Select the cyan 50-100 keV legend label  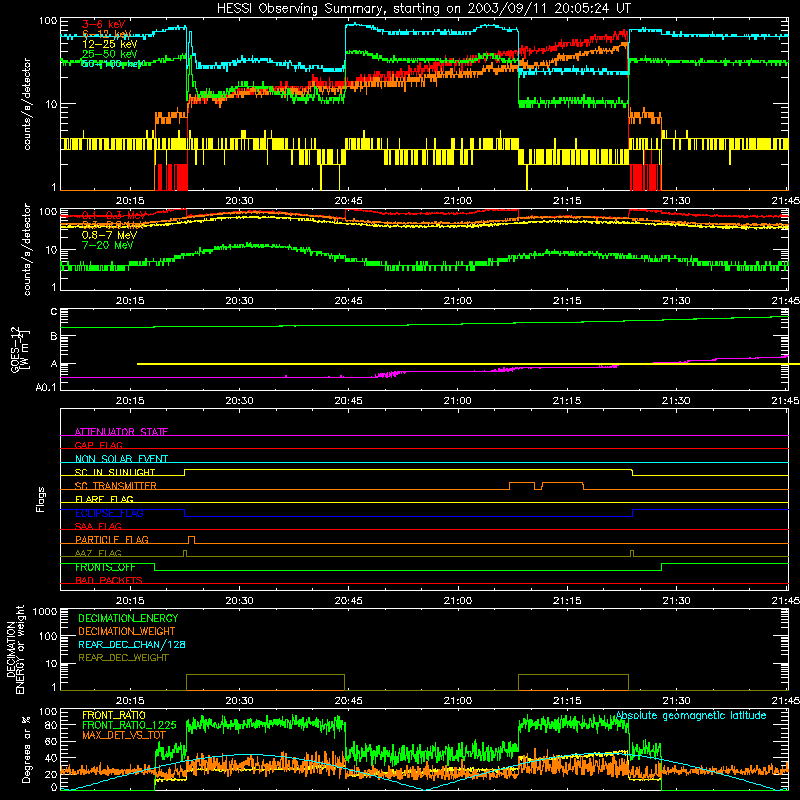(113, 63)
